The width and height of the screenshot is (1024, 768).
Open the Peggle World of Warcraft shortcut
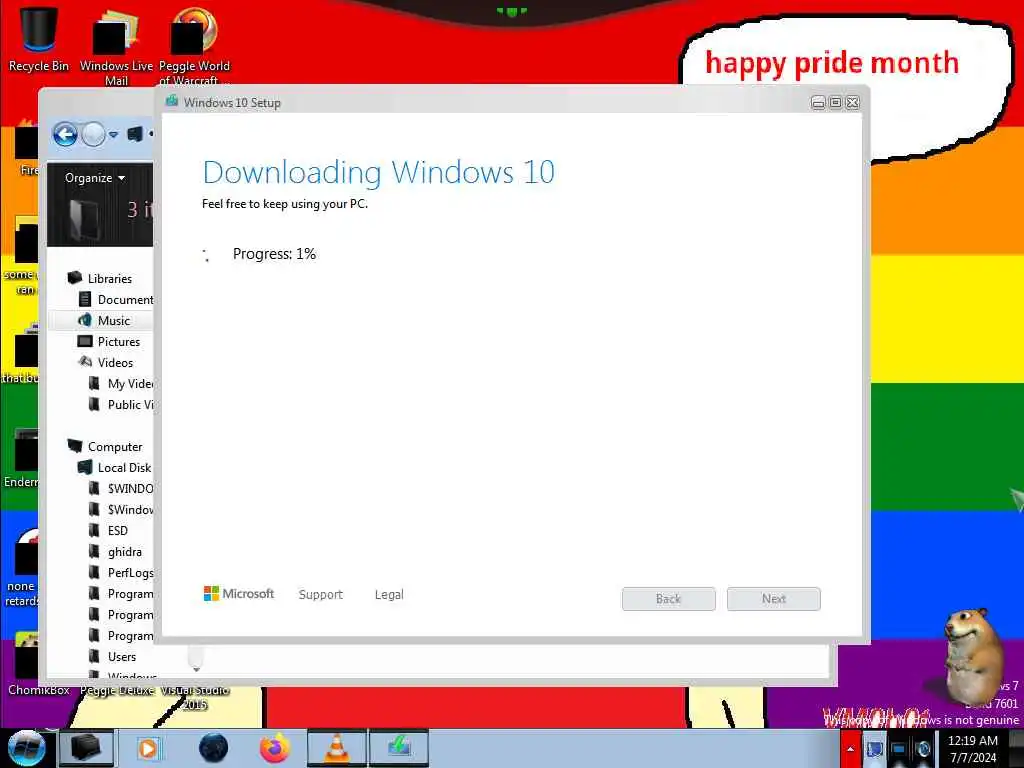194,46
